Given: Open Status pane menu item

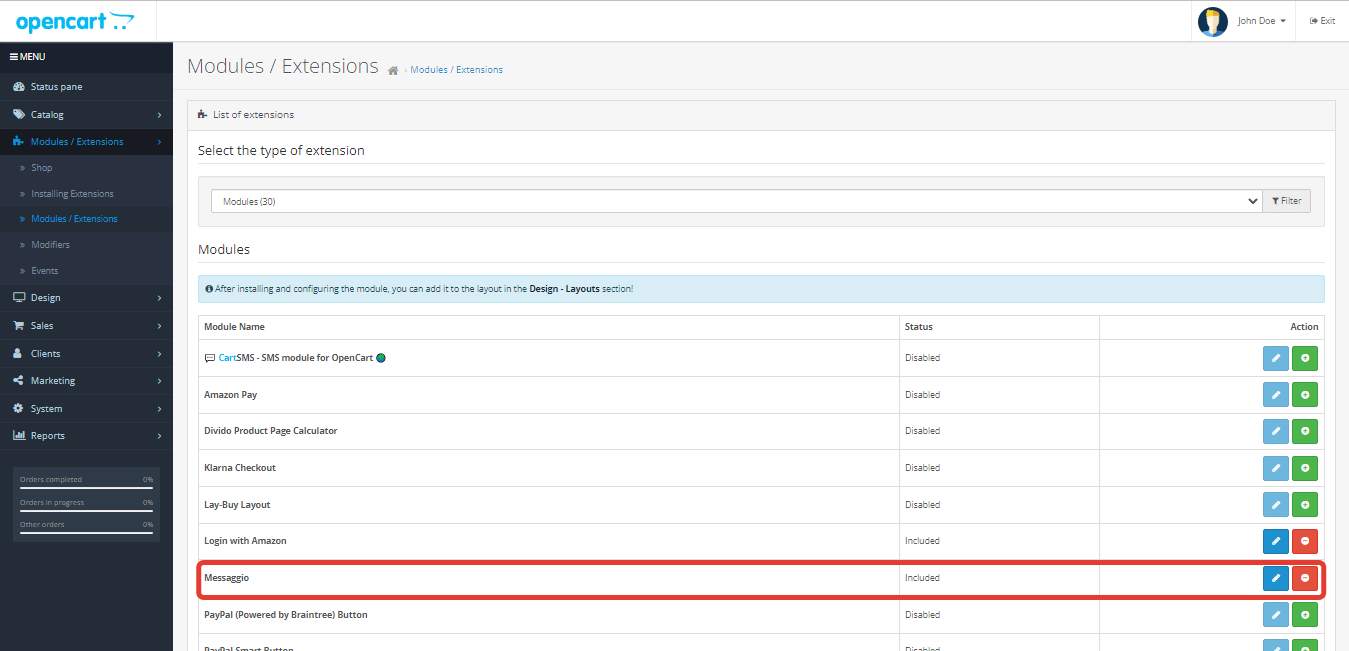Looking at the screenshot, I should point(86,87).
